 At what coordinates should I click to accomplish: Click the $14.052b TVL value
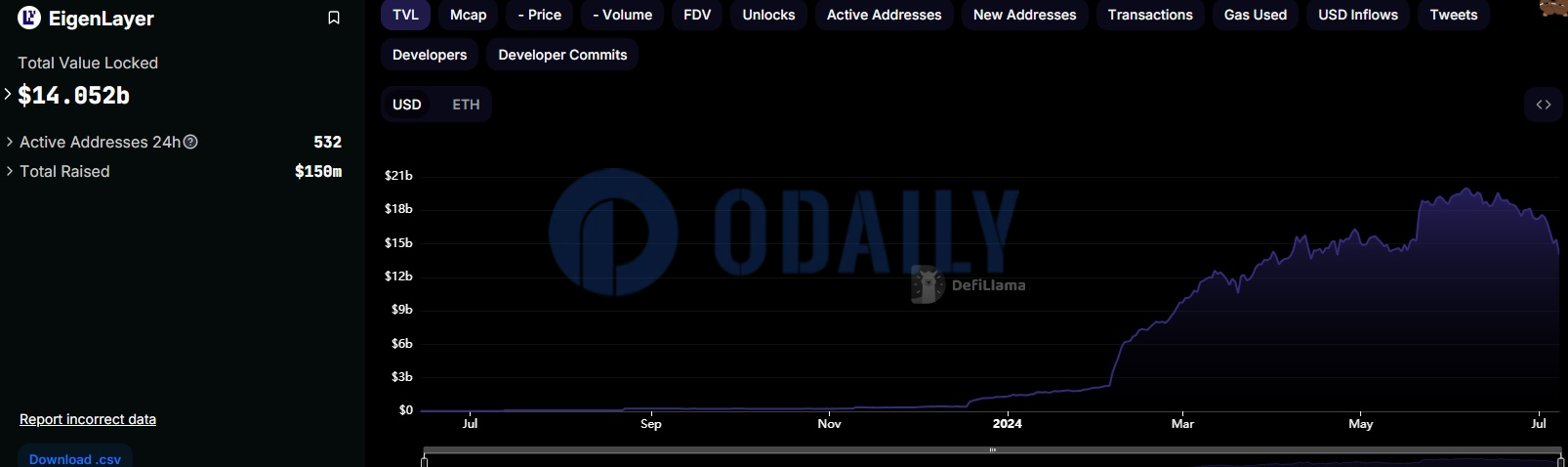(74, 96)
